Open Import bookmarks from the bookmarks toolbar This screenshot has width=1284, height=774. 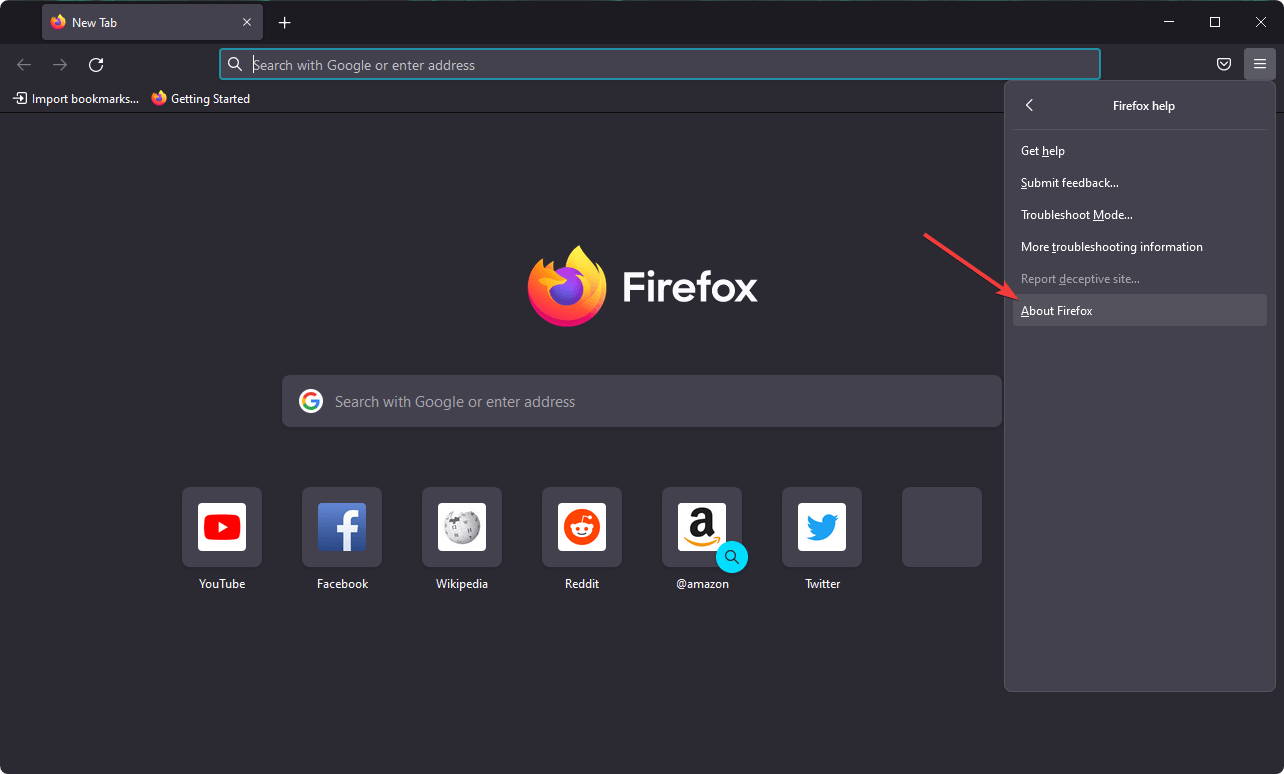tap(75, 98)
